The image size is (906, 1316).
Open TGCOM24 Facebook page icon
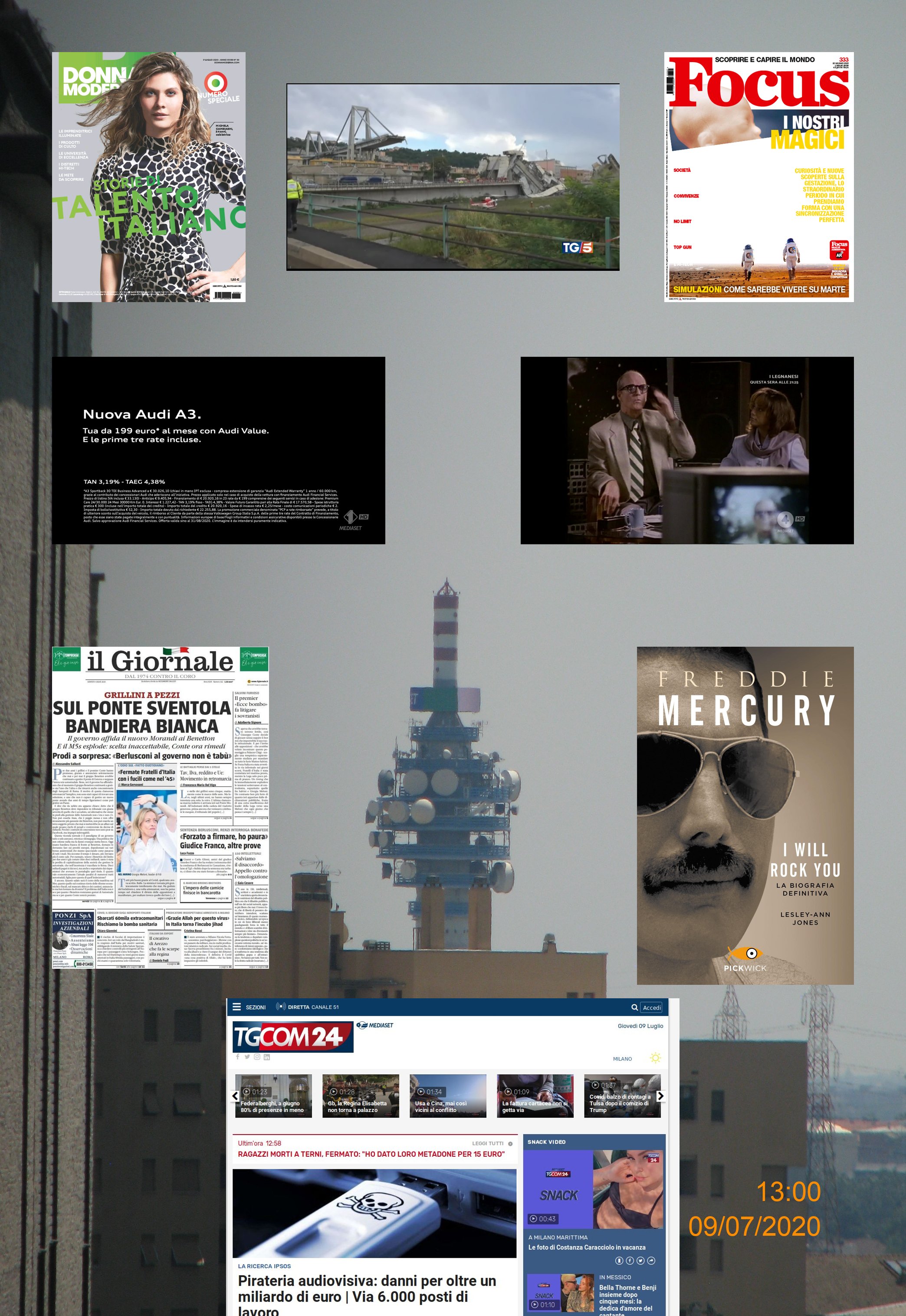(x=238, y=1056)
